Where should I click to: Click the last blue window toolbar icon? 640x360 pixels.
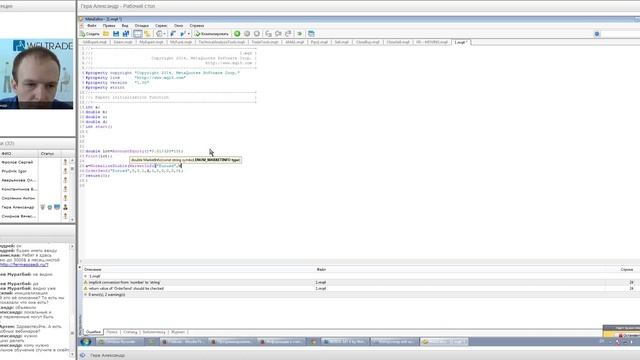click(x=311, y=34)
